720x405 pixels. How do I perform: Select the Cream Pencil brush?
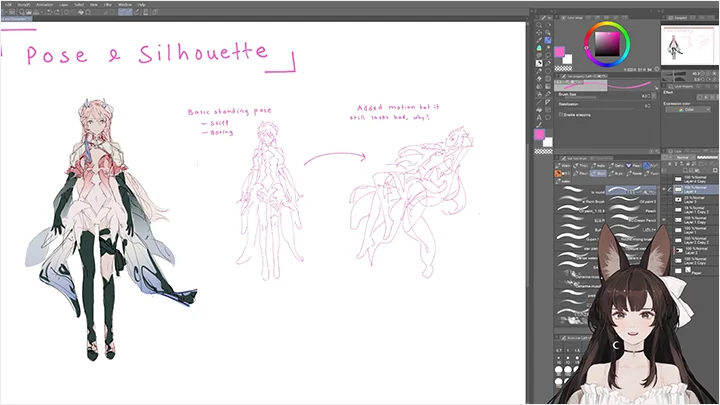pyautogui.click(x=631, y=219)
